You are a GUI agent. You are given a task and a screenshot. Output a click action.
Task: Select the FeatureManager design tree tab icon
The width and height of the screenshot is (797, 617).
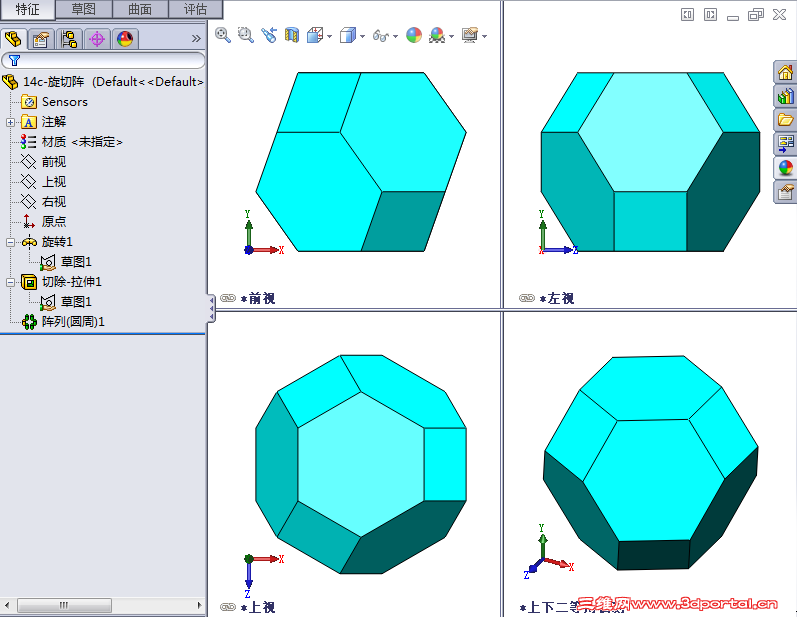[13, 39]
